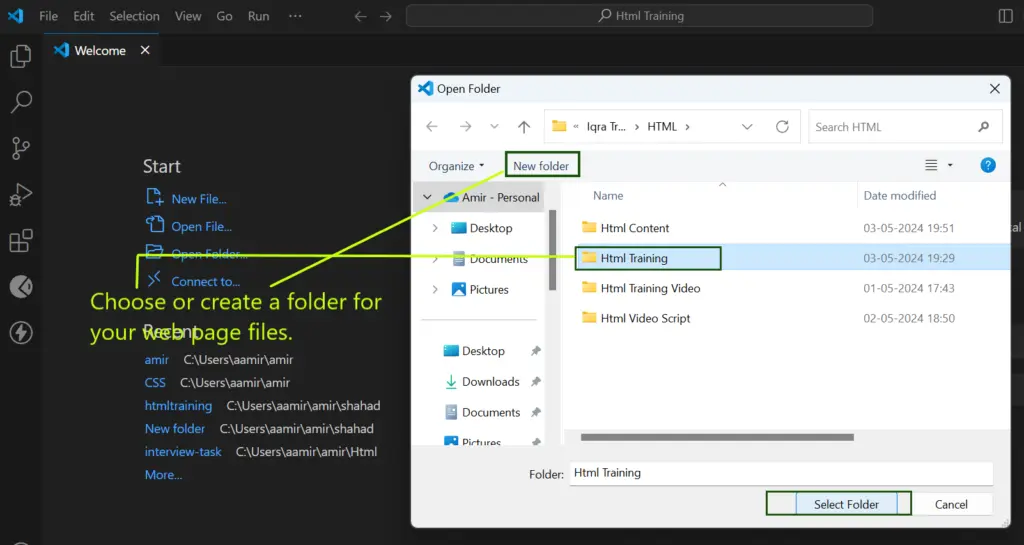Show more menus via ellipsis
The width and height of the screenshot is (1024, 545).
click(295, 16)
